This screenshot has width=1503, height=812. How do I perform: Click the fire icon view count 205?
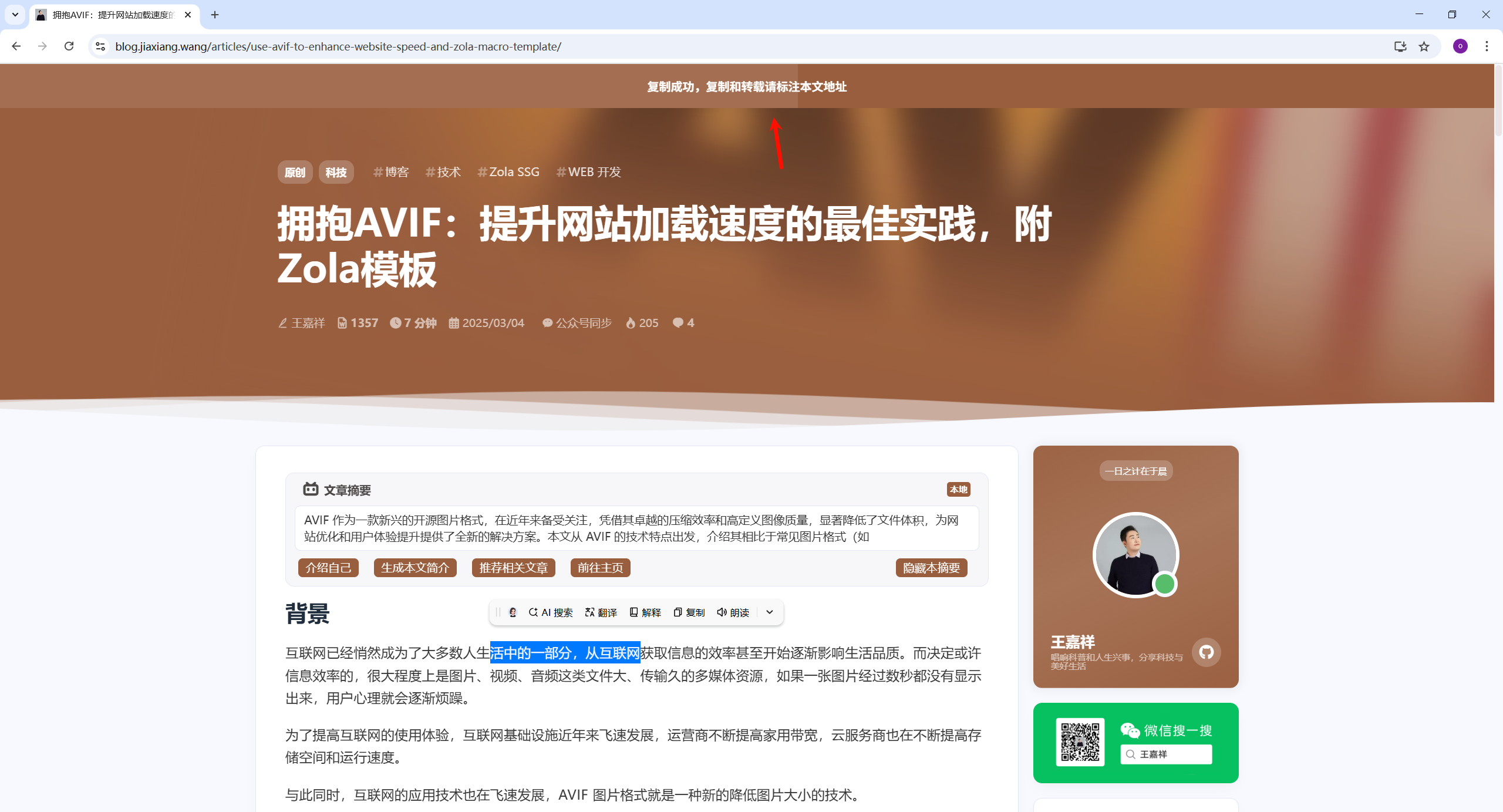pos(642,323)
